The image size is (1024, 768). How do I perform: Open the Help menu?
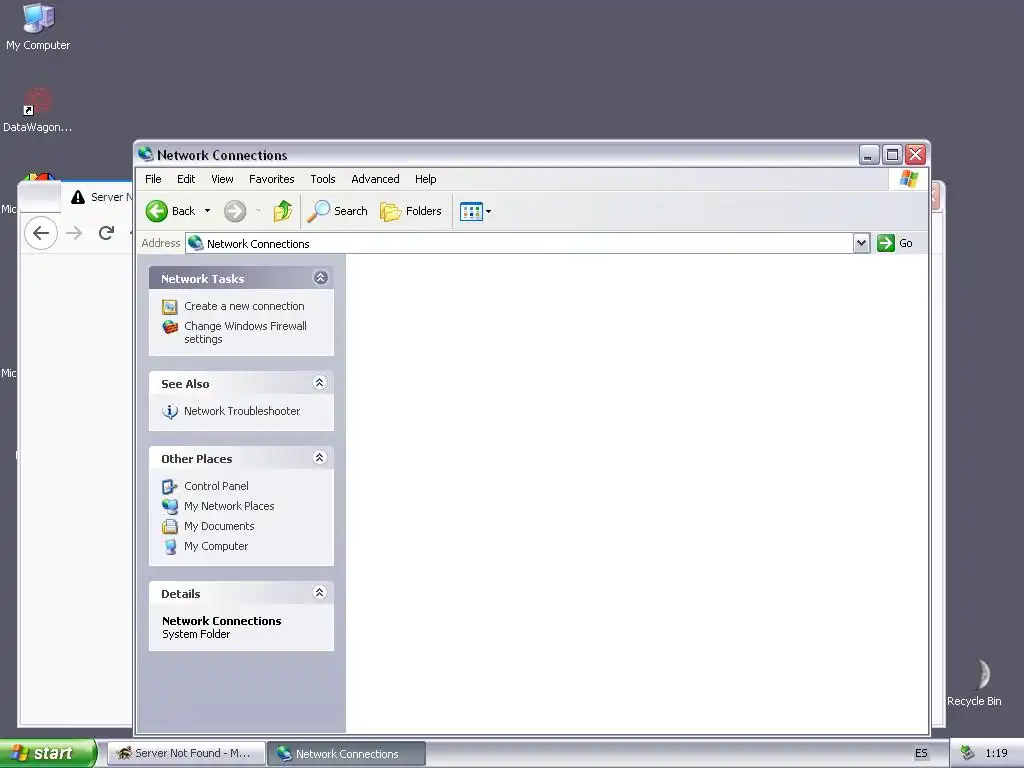pyautogui.click(x=425, y=179)
